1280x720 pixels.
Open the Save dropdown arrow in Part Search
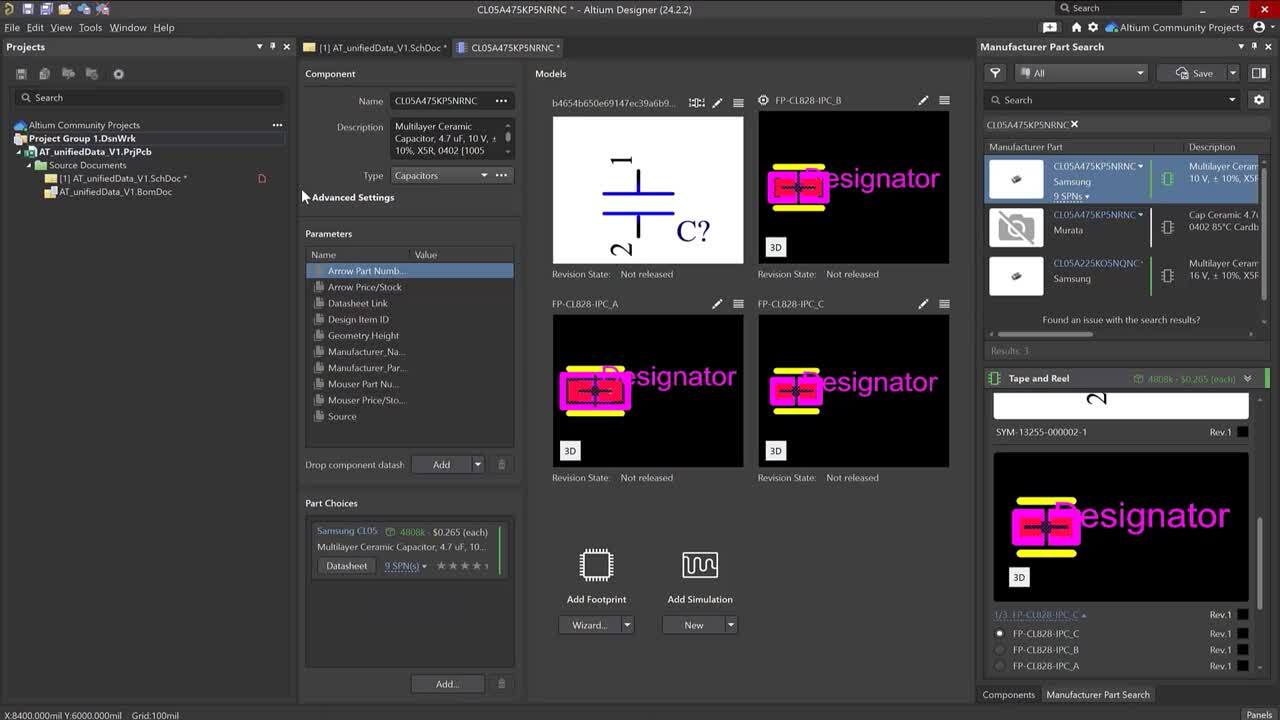coord(1232,73)
